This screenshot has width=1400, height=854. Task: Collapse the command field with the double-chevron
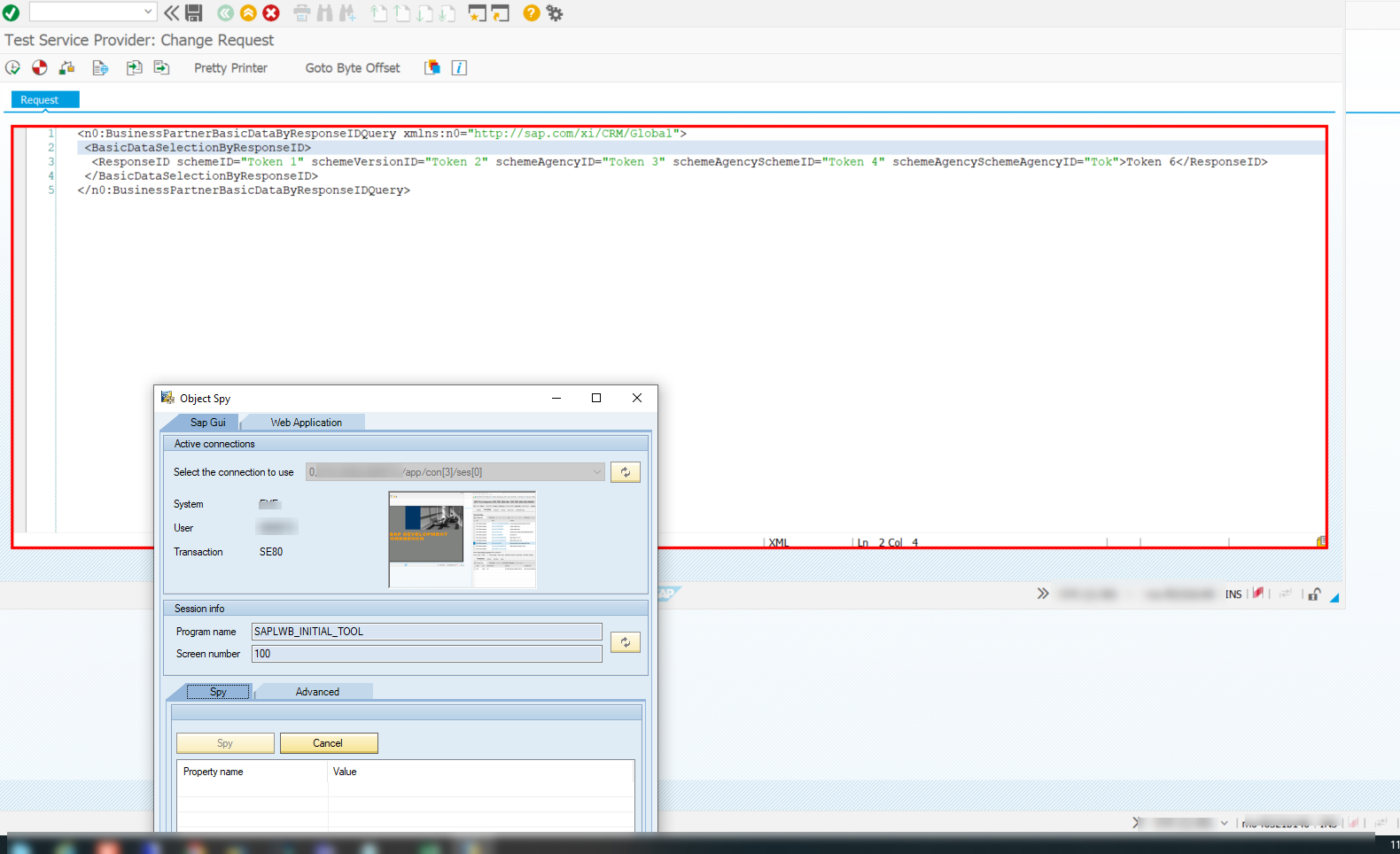[x=171, y=13]
